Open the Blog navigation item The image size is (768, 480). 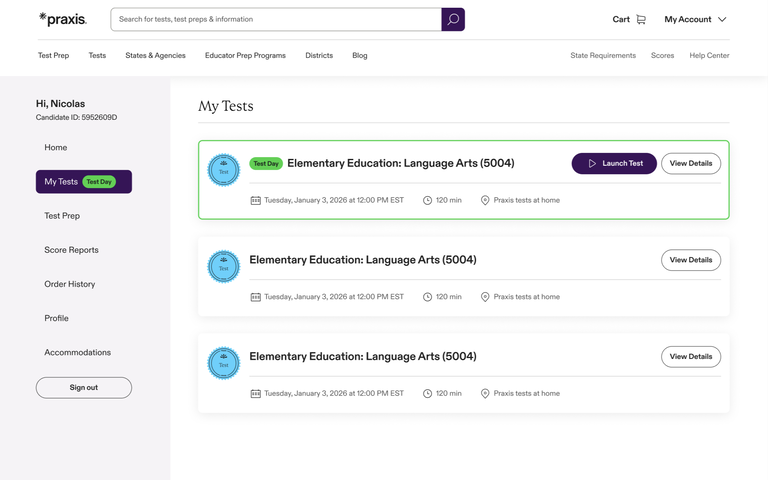[x=360, y=55]
